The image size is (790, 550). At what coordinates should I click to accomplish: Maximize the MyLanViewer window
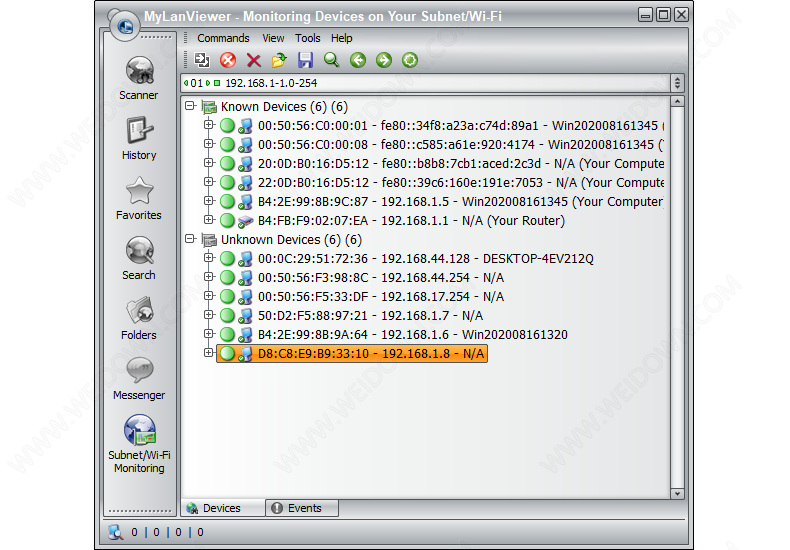(x=664, y=15)
